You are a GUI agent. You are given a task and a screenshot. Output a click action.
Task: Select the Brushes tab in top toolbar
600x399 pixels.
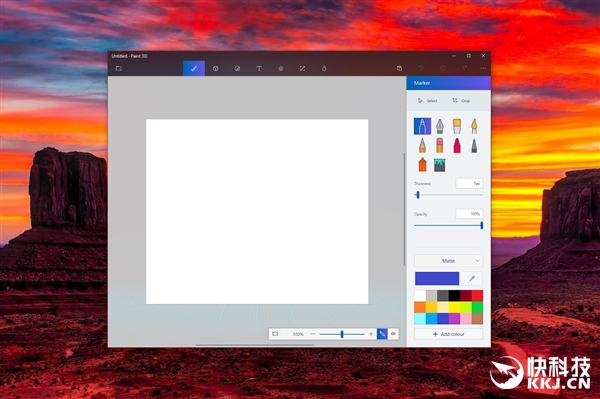coord(194,68)
